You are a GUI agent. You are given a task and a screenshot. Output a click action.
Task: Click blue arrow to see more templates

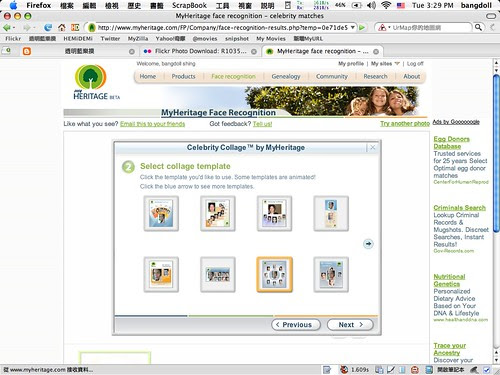[x=368, y=244]
